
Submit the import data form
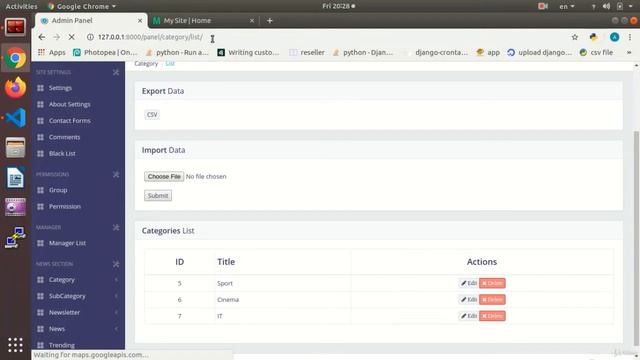pyautogui.click(x=158, y=196)
